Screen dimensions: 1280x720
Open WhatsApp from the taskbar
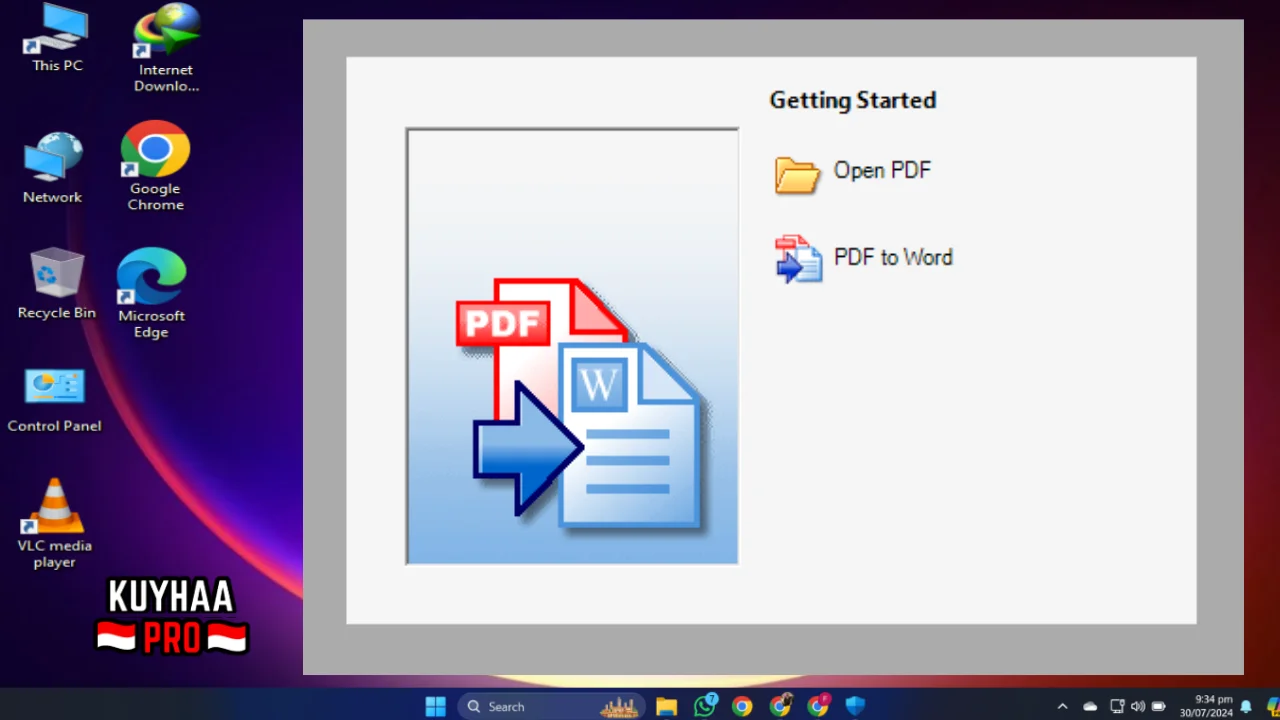tap(705, 706)
